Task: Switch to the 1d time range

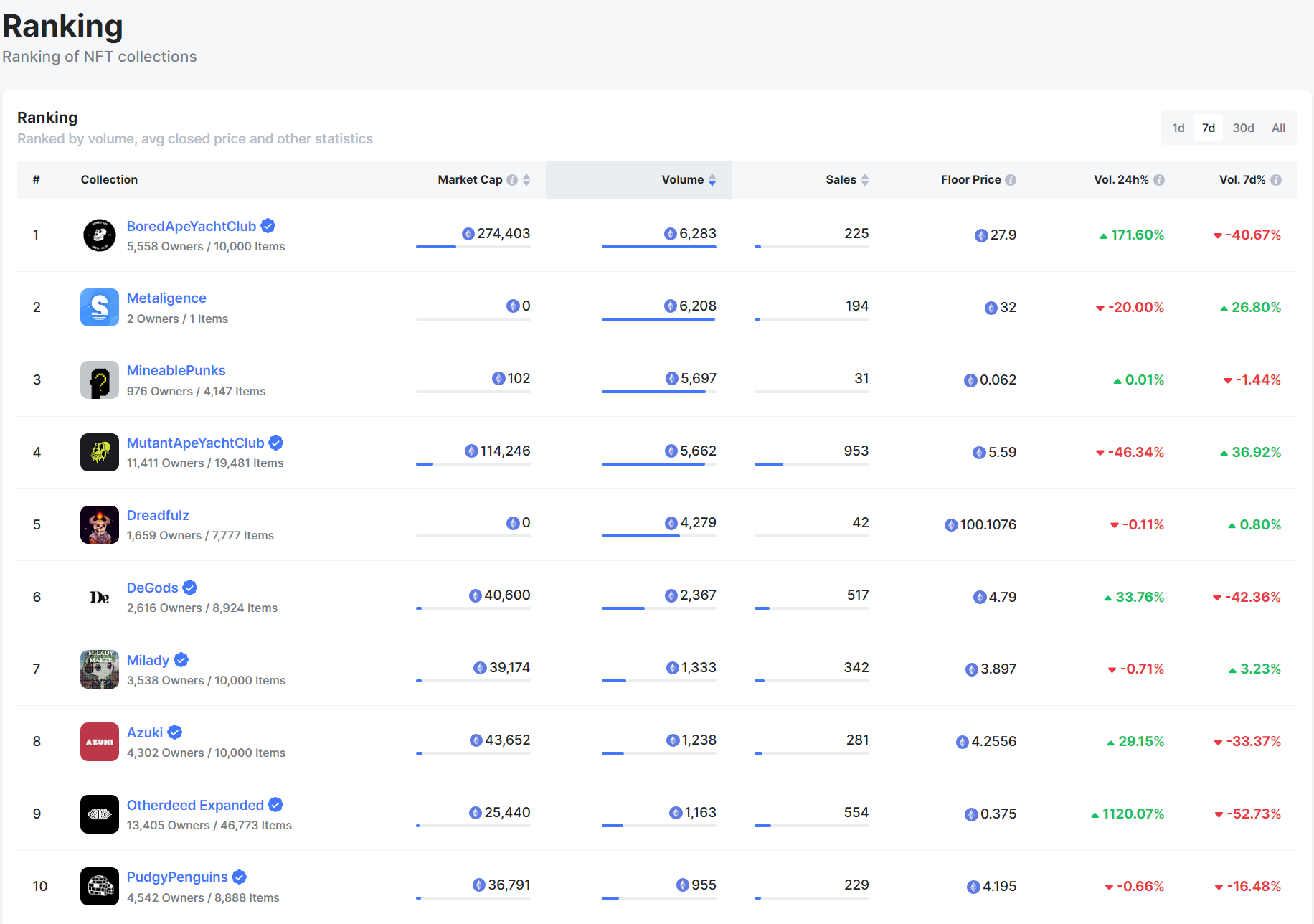Action: point(1178,128)
